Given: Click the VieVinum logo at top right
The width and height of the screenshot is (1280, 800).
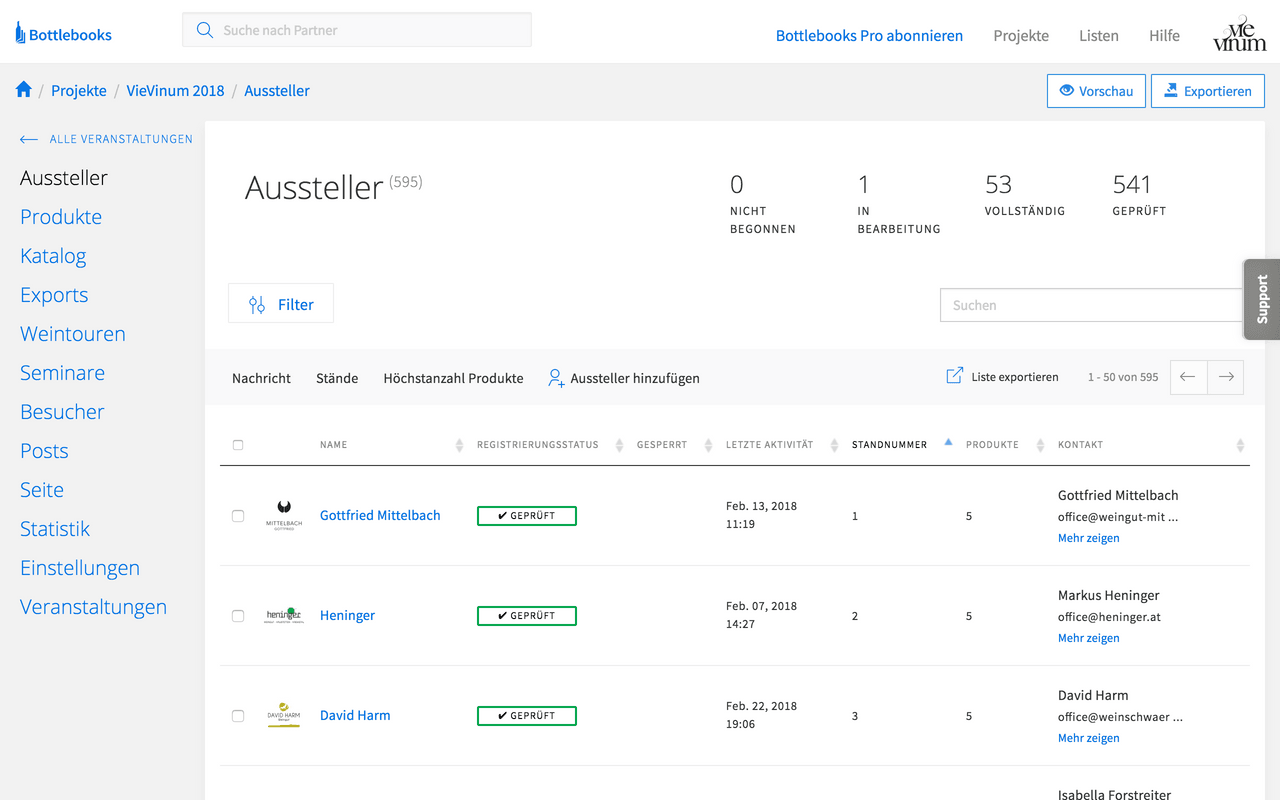Looking at the screenshot, I should click(1239, 33).
